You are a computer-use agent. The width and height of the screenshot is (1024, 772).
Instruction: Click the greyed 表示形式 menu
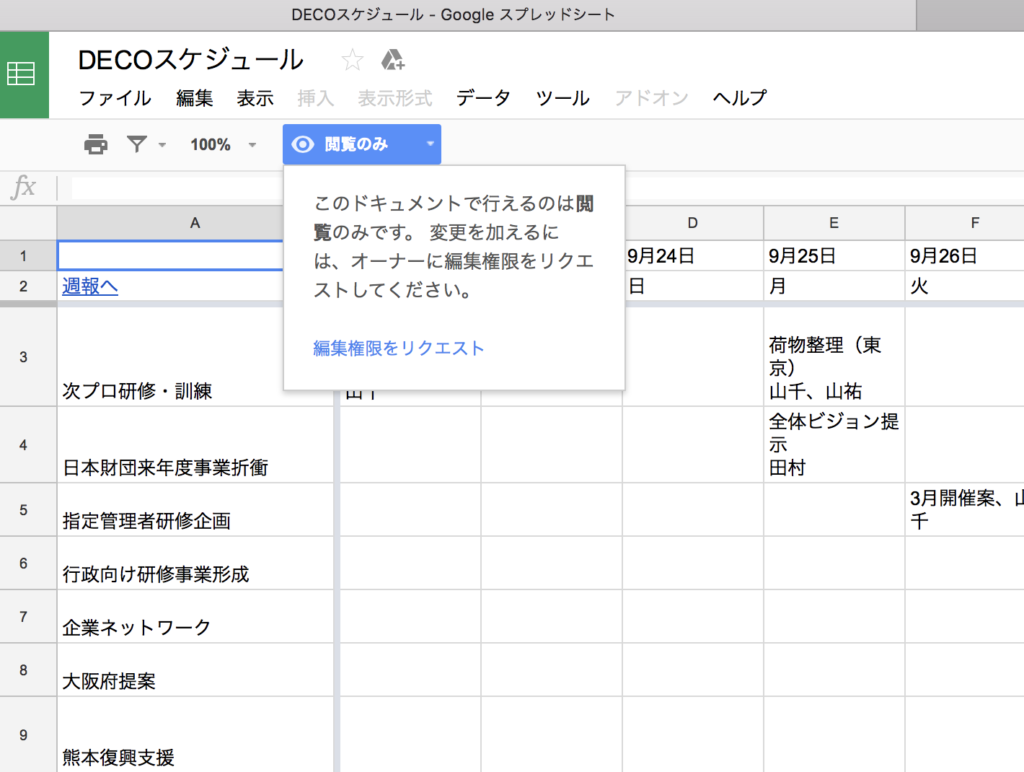point(394,98)
